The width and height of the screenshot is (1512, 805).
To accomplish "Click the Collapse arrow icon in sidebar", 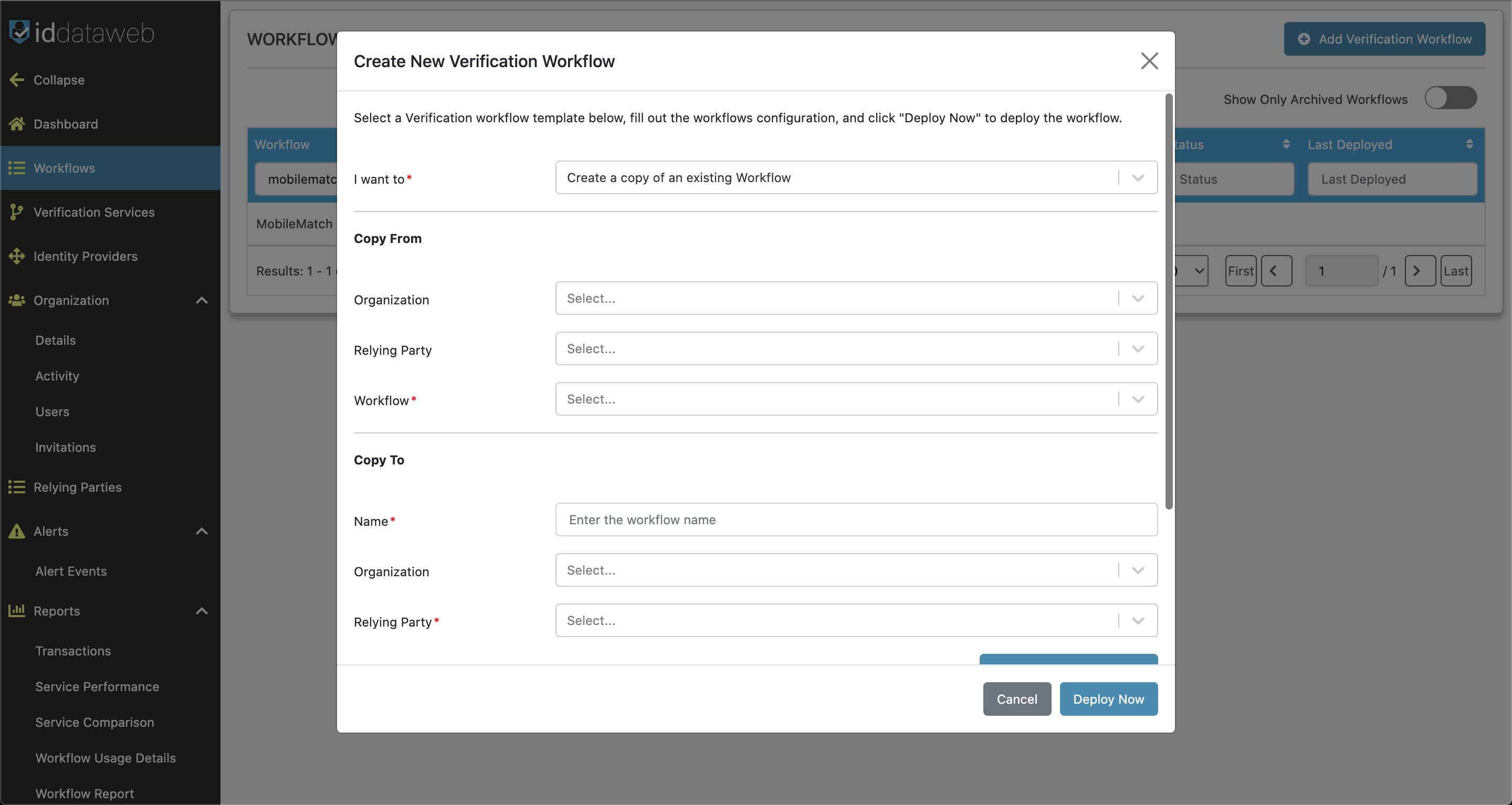I will [16, 80].
